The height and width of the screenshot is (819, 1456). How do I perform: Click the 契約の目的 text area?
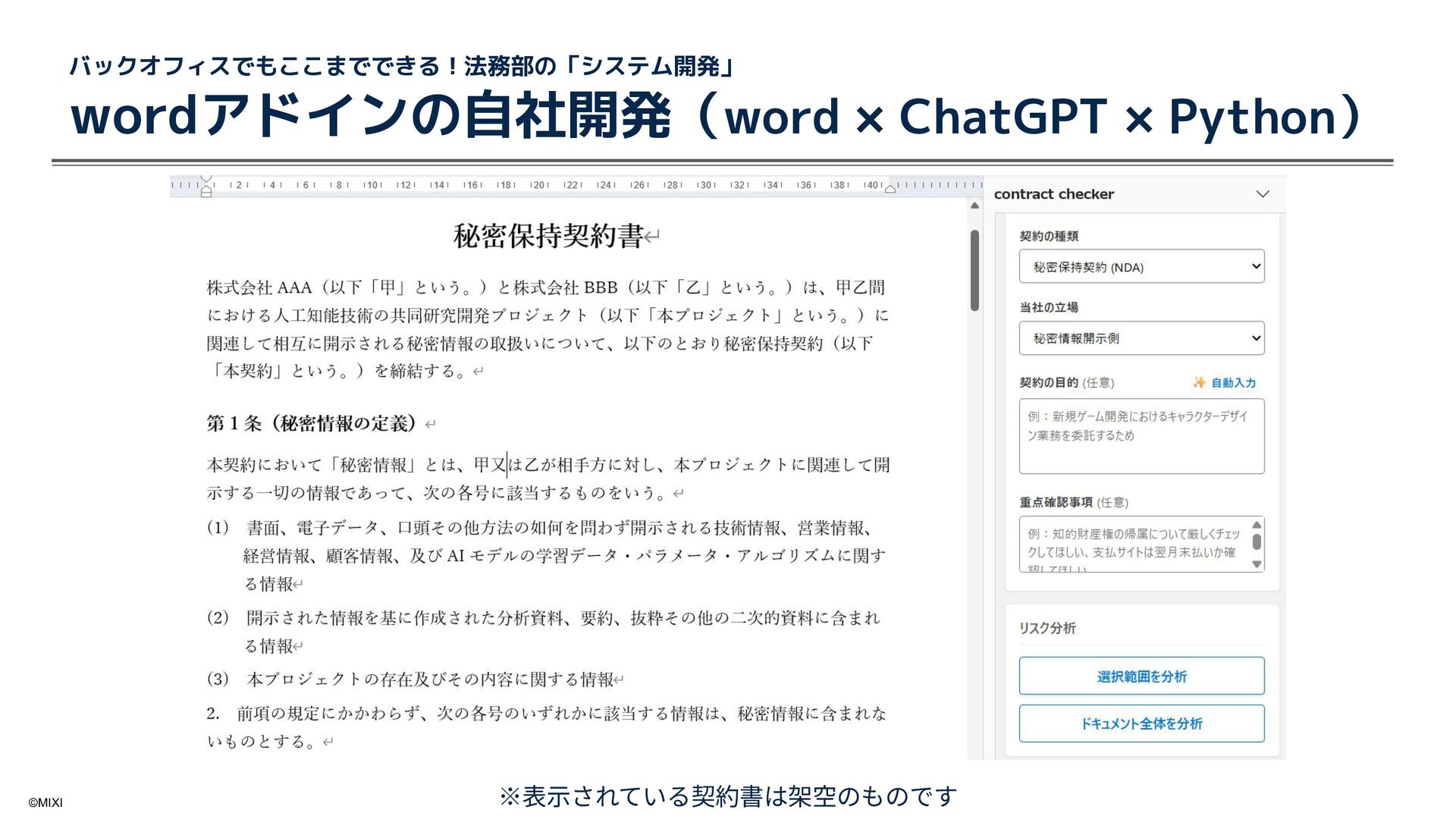(x=1141, y=436)
